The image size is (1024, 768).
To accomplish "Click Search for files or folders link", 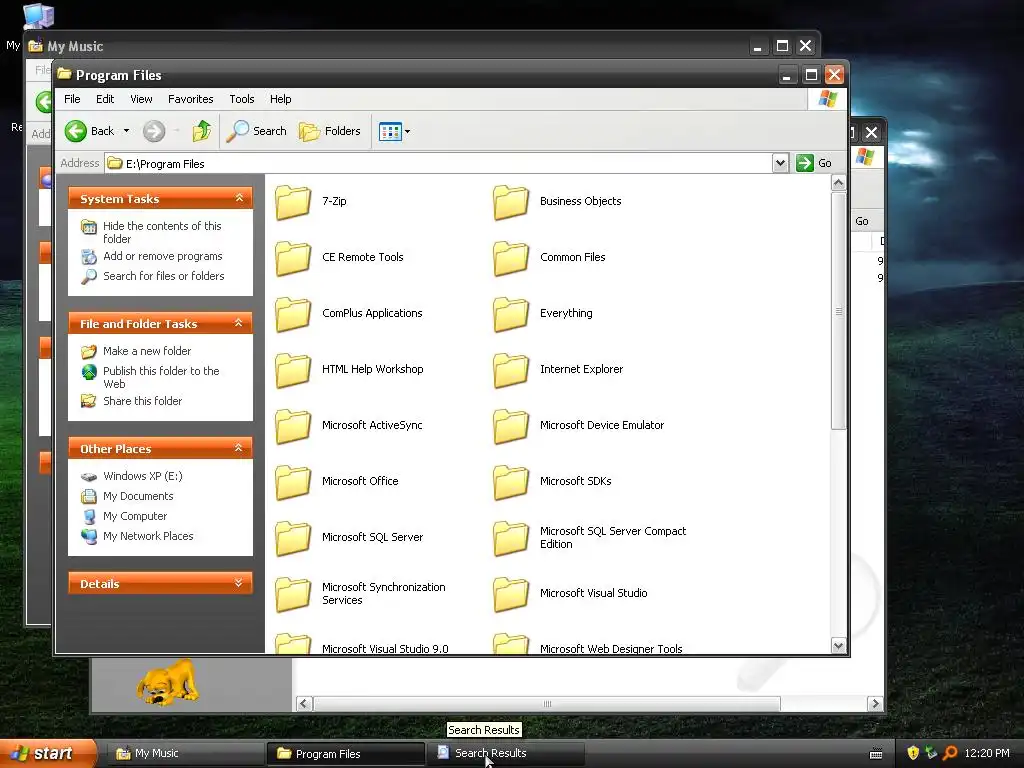I will pos(164,276).
